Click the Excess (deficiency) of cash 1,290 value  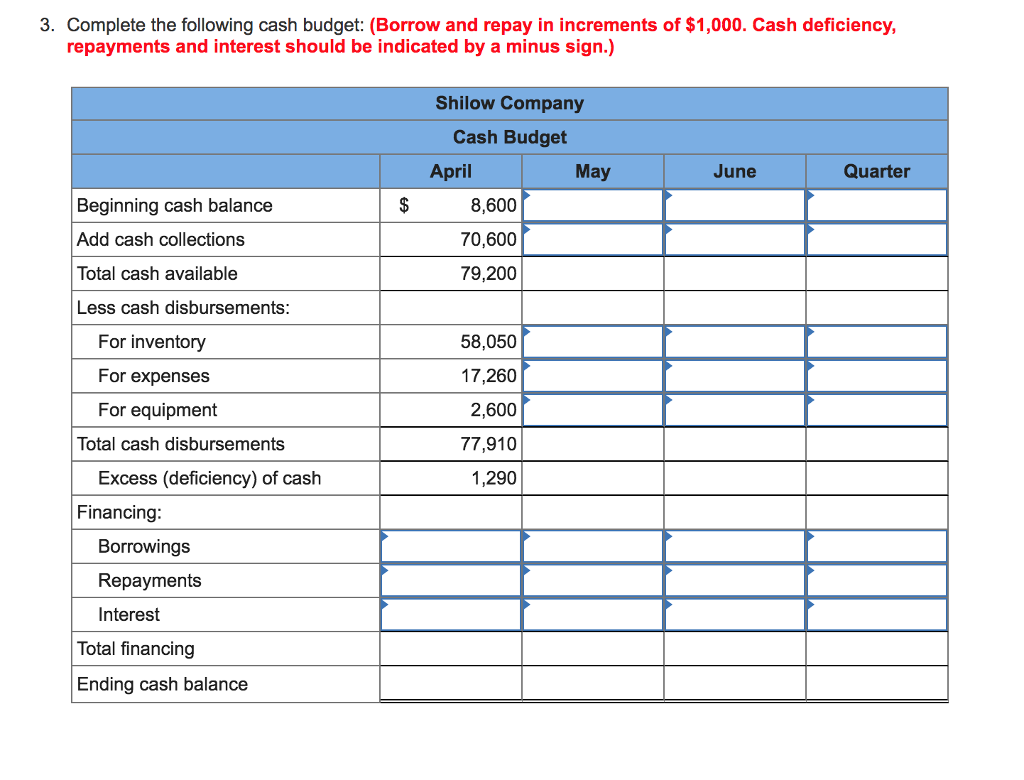click(497, 478)
